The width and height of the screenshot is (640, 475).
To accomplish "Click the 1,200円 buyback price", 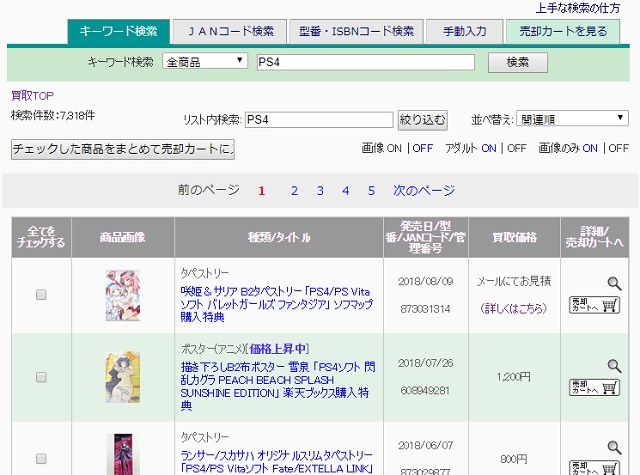I will coord(514,377).
